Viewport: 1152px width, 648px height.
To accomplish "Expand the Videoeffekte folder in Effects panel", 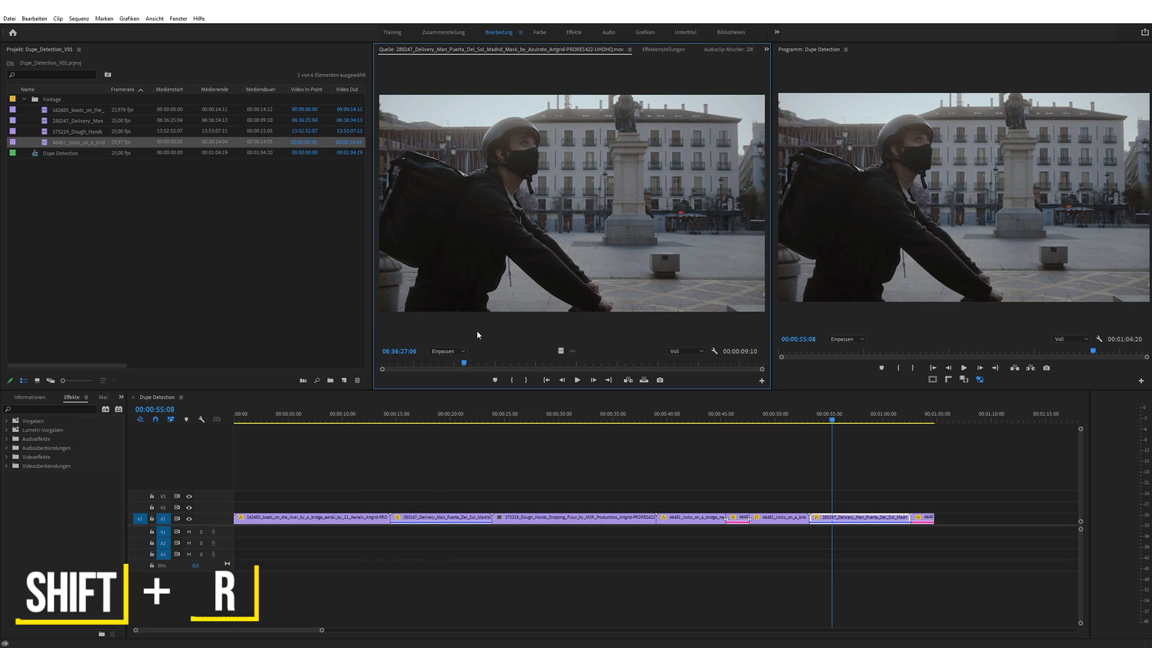I will point(7,457).
